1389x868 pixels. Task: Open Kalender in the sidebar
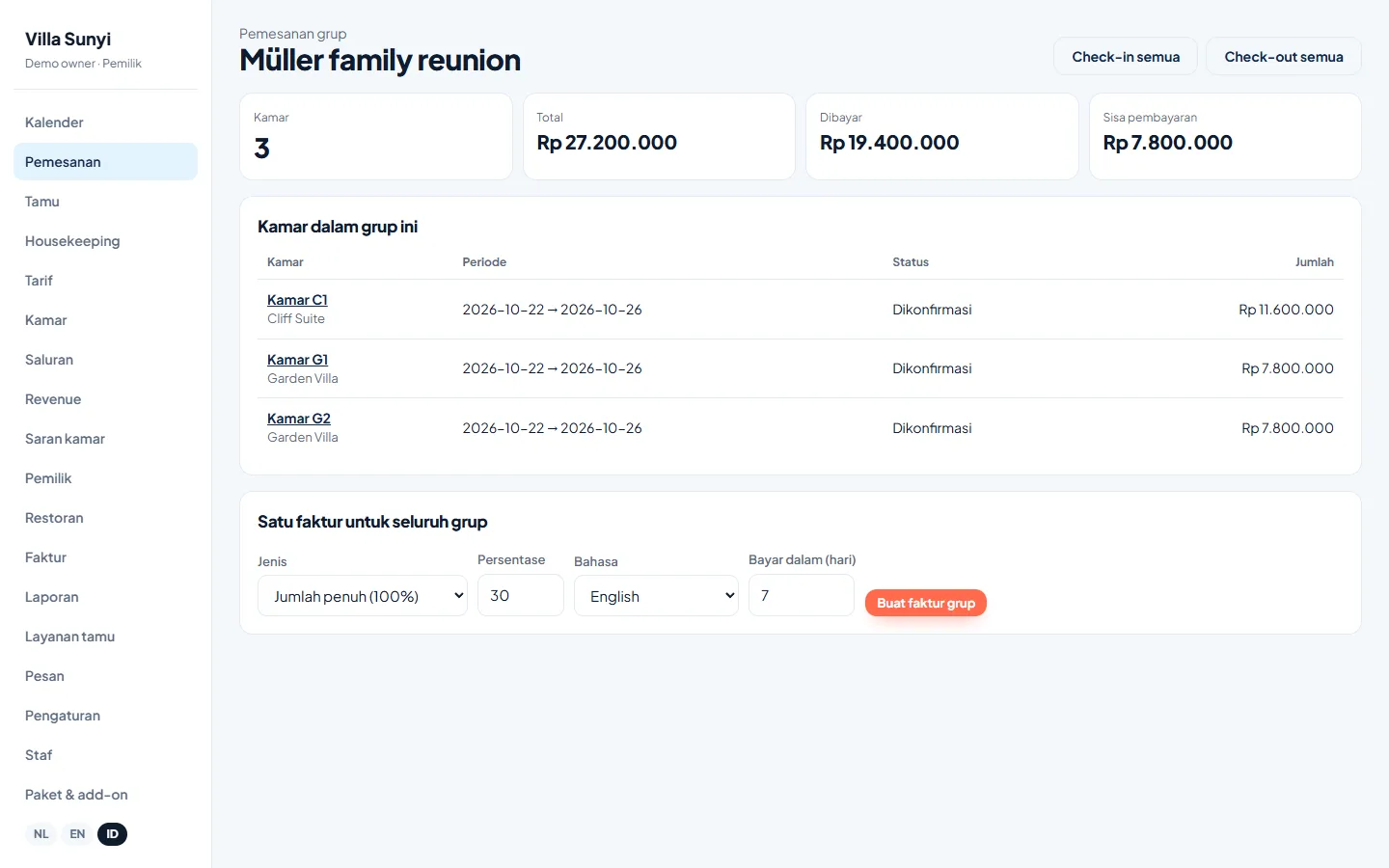click(x=105, y=122)
